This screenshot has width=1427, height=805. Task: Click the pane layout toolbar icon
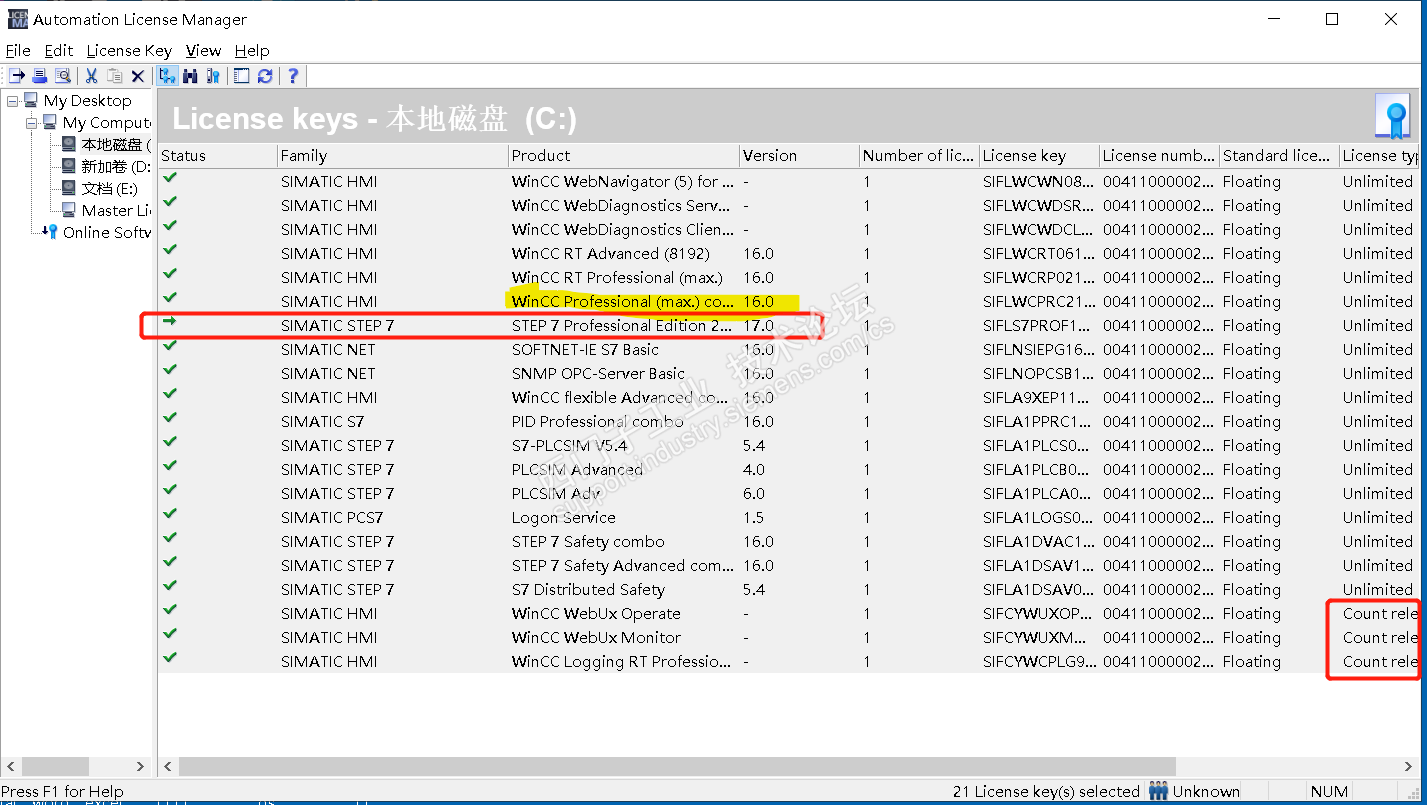[x=242, y=76]
